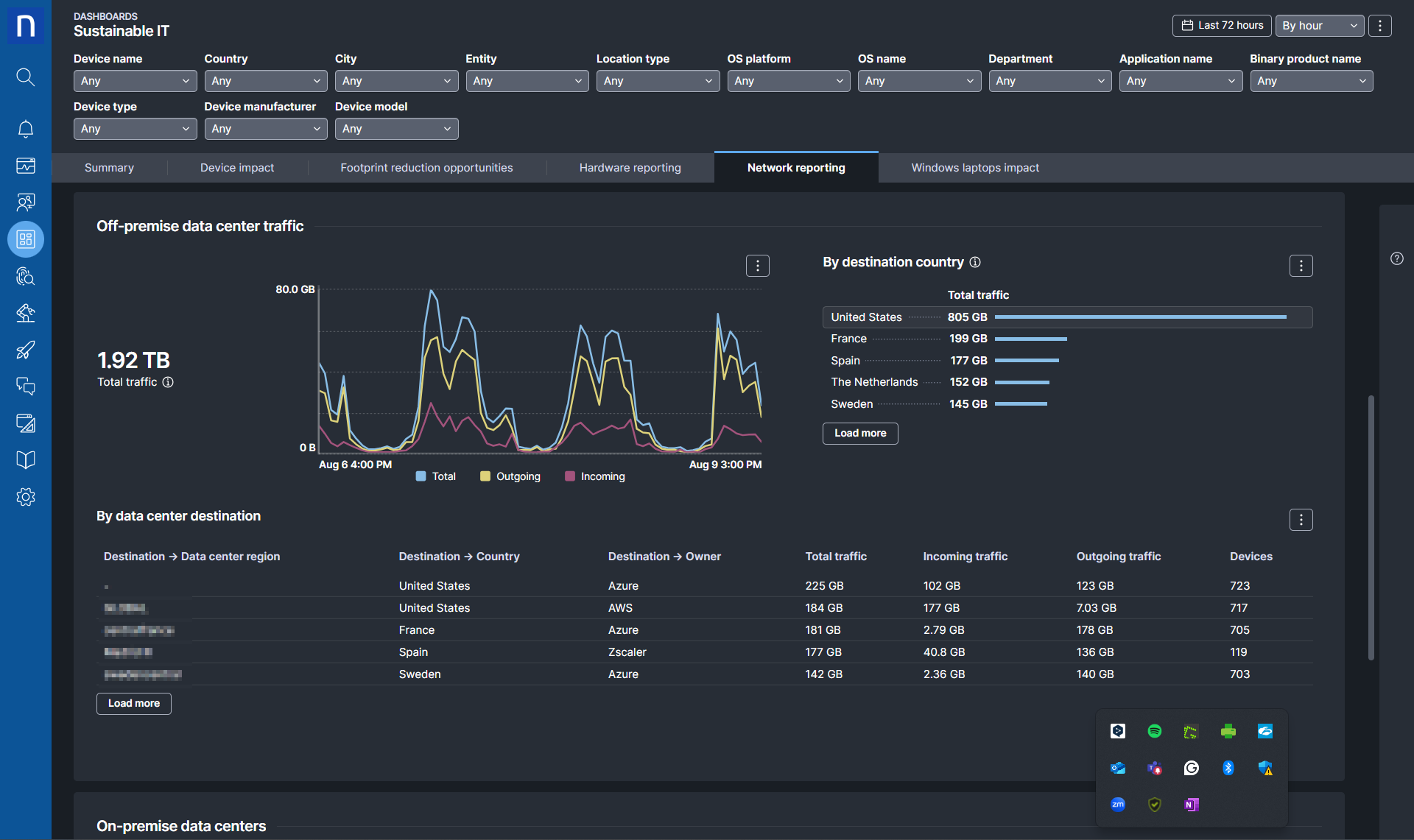The image size is (1414, 840).
Task: Open the By hour granularity dropdown
Action: point(1319,26)
